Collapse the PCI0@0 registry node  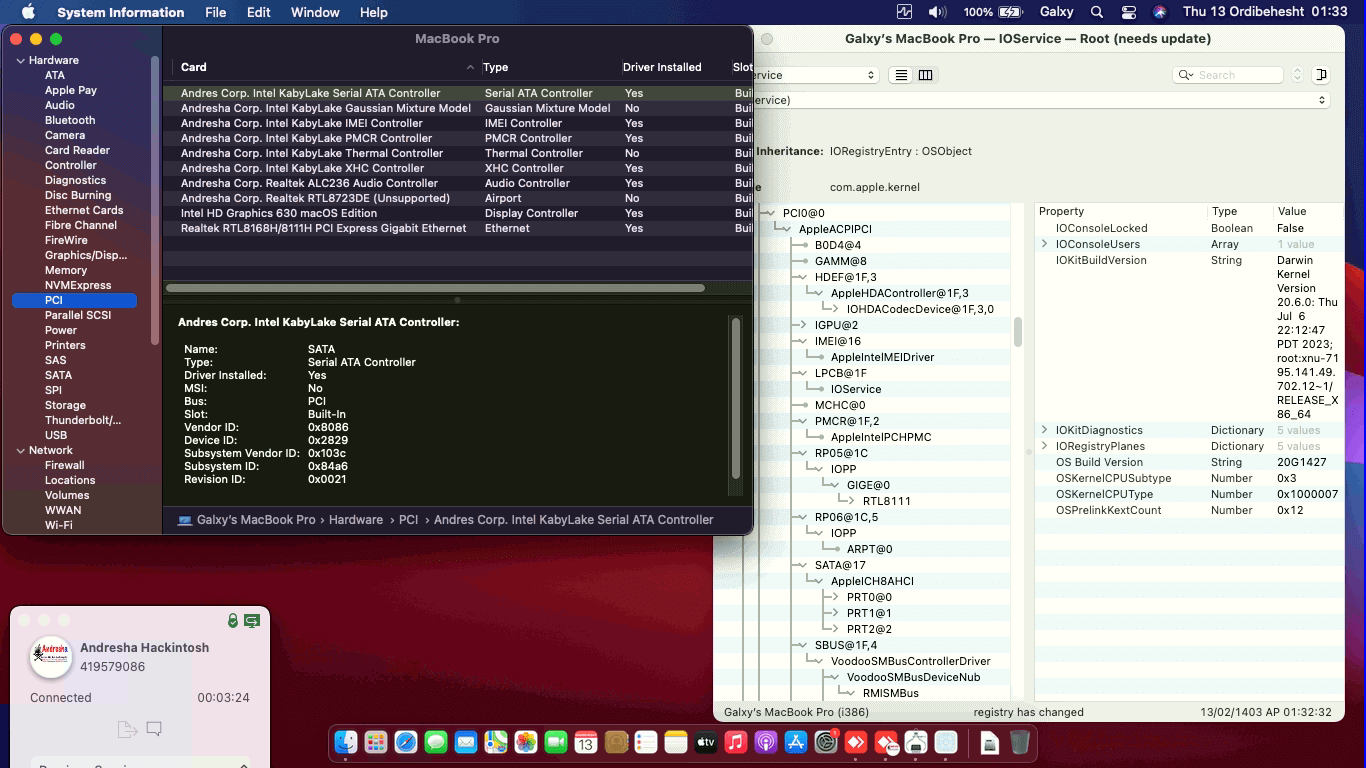pyautogui.click(x=772, y=213)
